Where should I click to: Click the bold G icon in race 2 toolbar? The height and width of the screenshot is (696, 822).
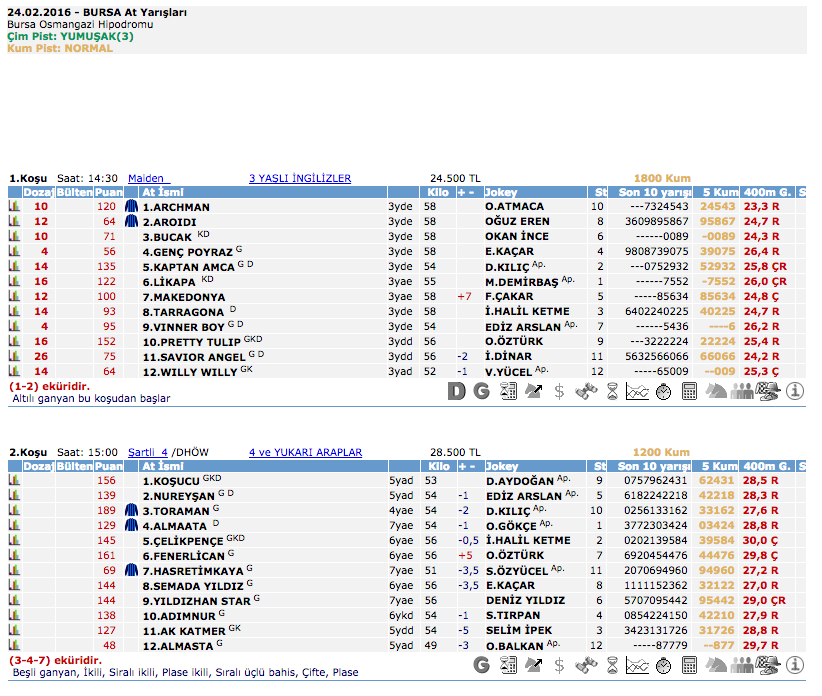[482, 665]
